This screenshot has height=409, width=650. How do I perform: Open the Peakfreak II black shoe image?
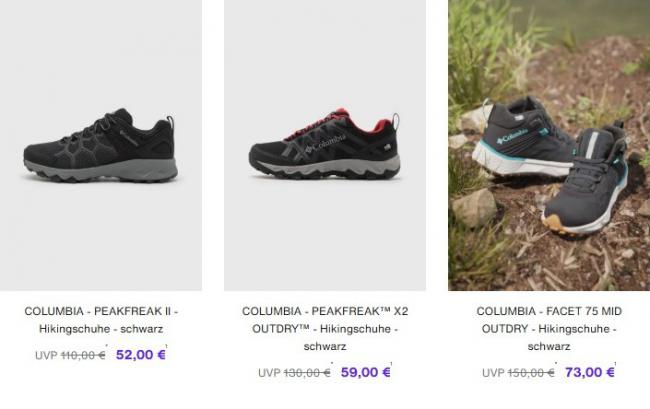pyautogui.click(x=101, y=145)
